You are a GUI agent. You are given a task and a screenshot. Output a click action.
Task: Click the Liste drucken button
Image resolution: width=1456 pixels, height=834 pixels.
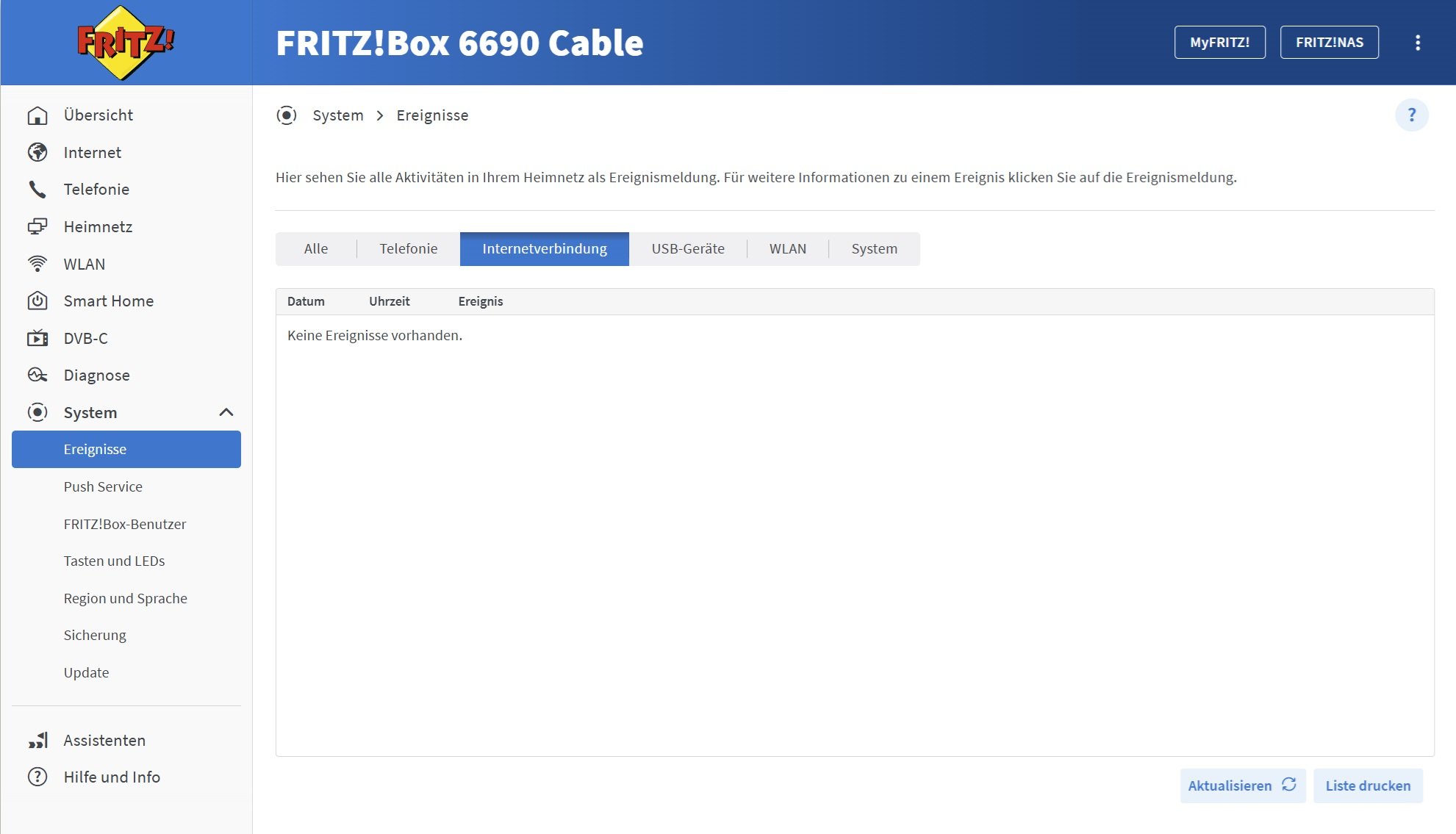click(1367, 786)
